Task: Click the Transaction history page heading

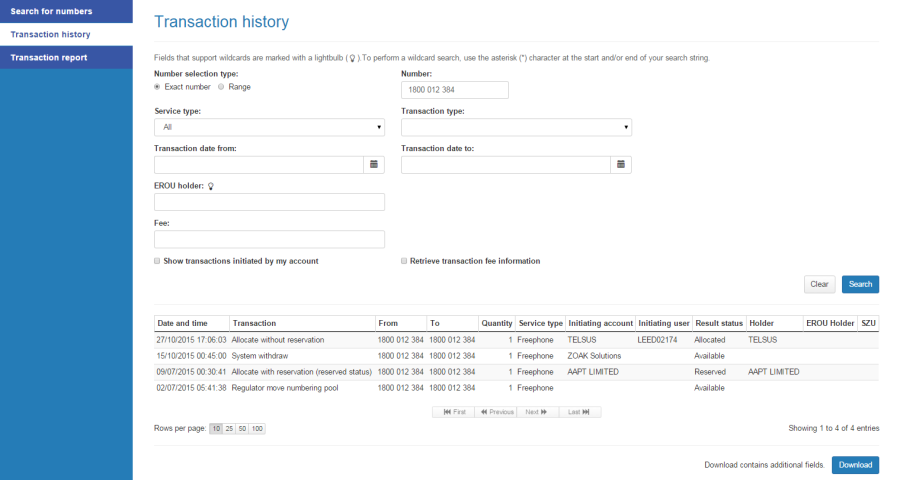Action: click(x=222, y=22)
